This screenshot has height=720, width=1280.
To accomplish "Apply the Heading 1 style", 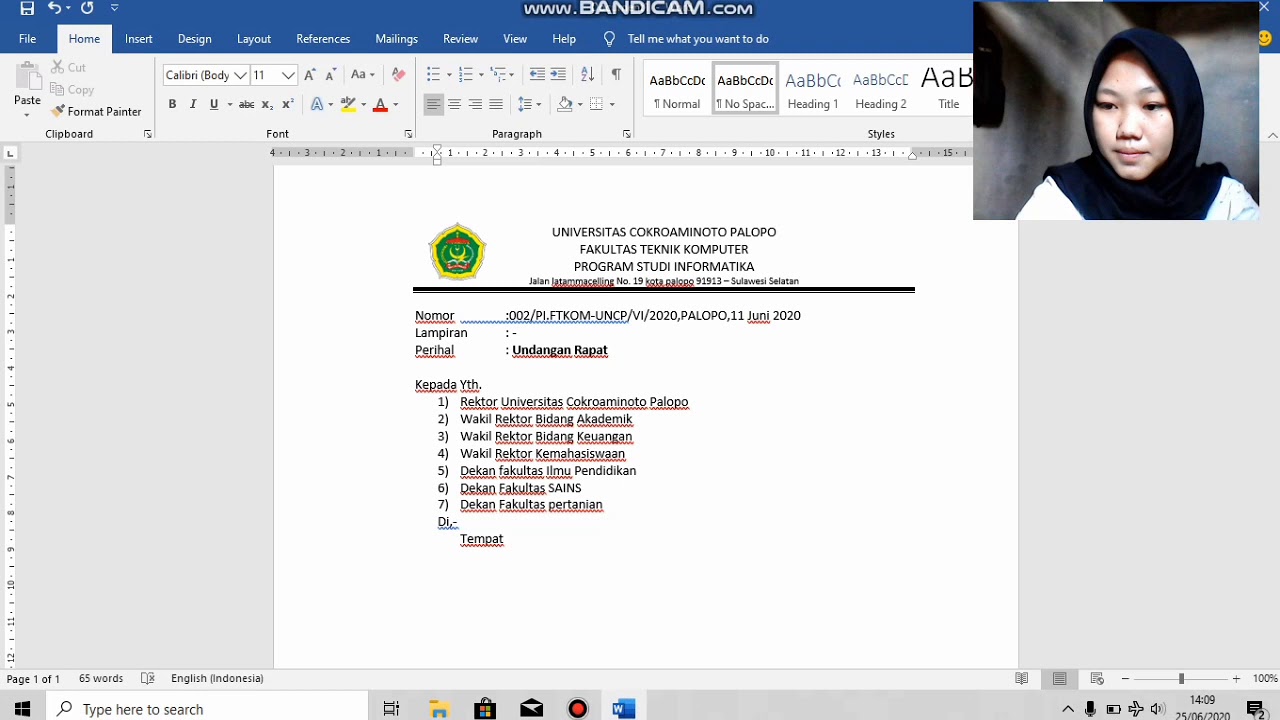I will [x=813, y=90].
